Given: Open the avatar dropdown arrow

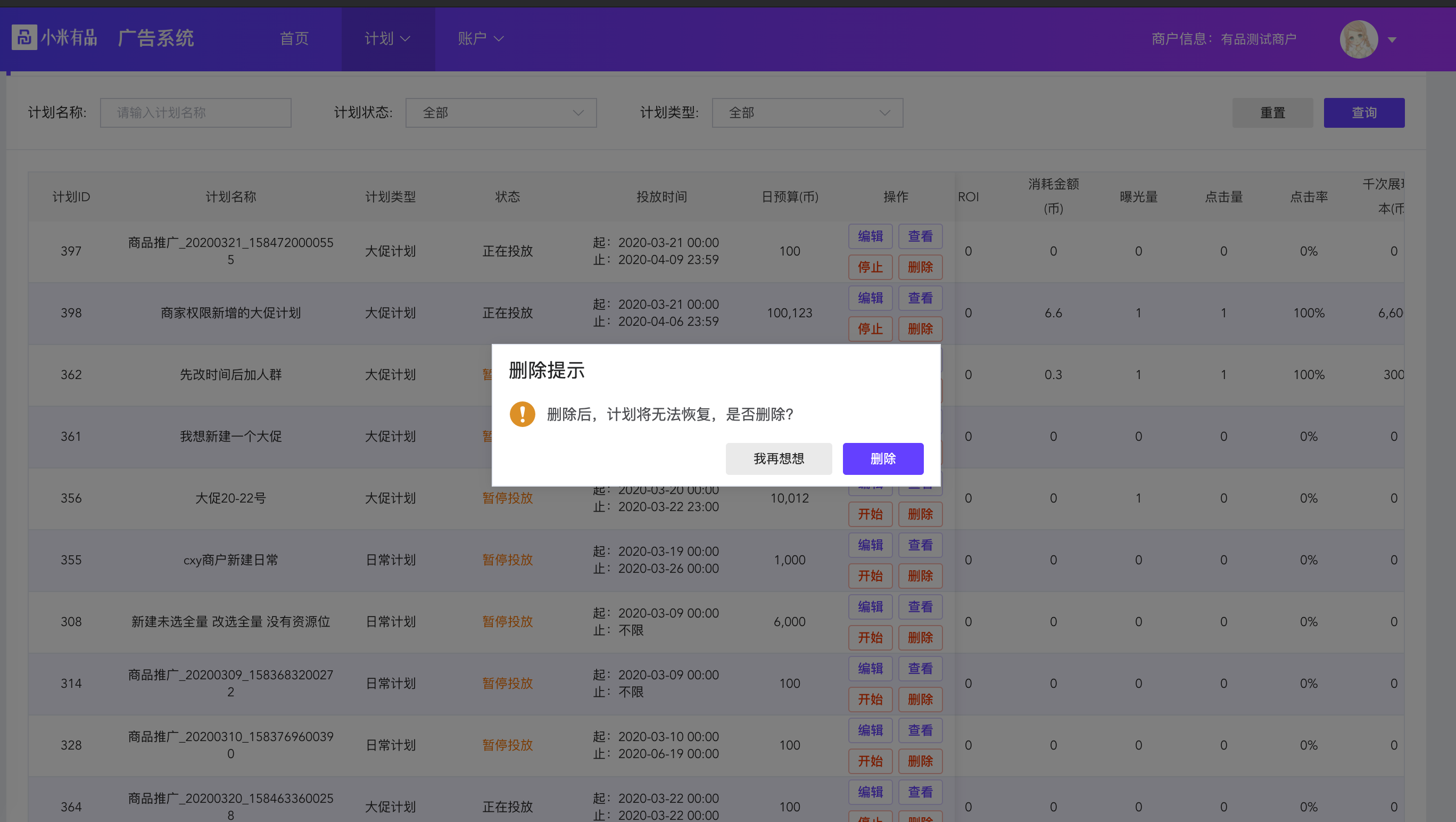Looking at the screenshot, I should click(1392, 39).
